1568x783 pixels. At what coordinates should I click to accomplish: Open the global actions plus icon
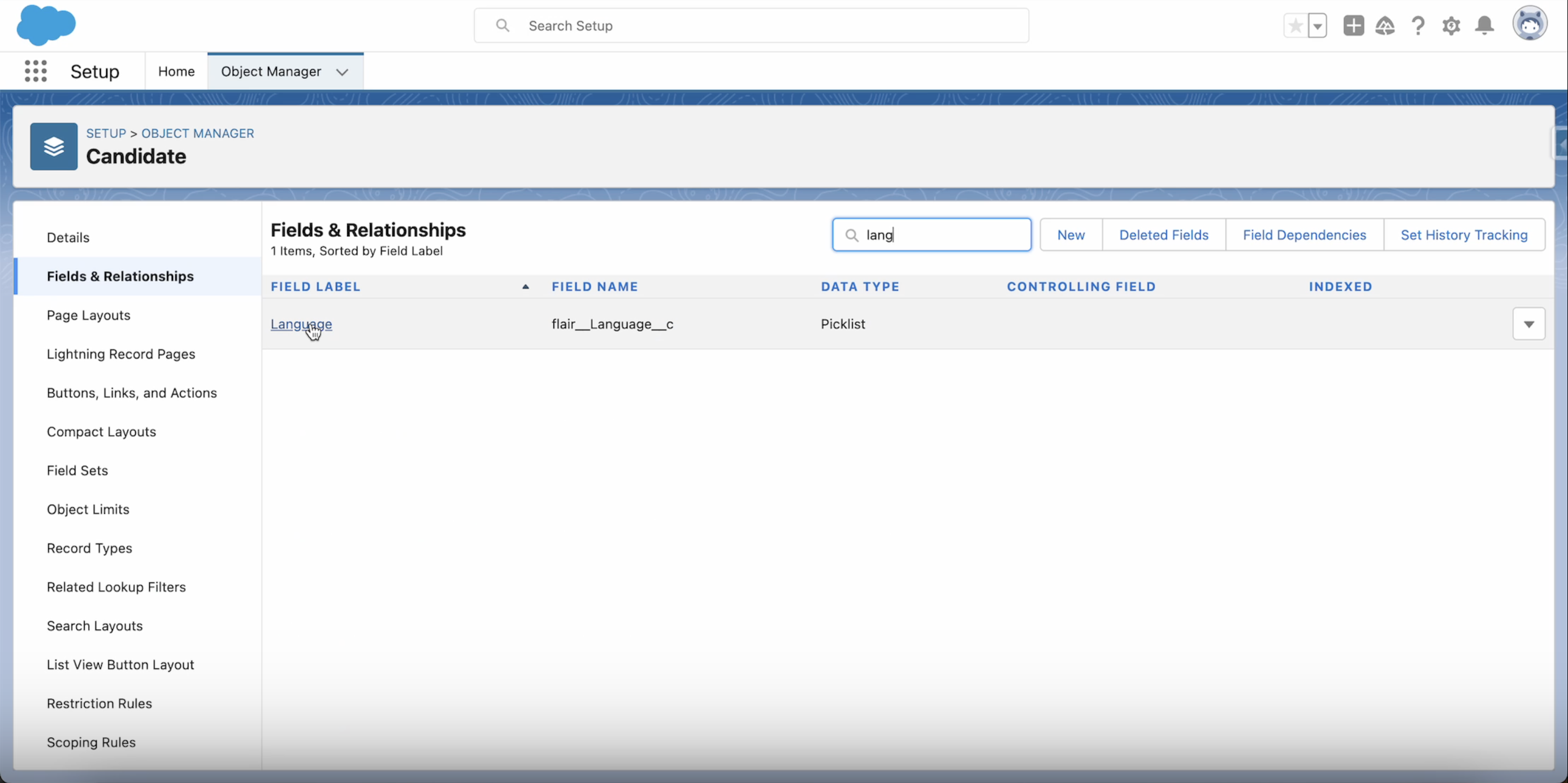coord(1353,25)
